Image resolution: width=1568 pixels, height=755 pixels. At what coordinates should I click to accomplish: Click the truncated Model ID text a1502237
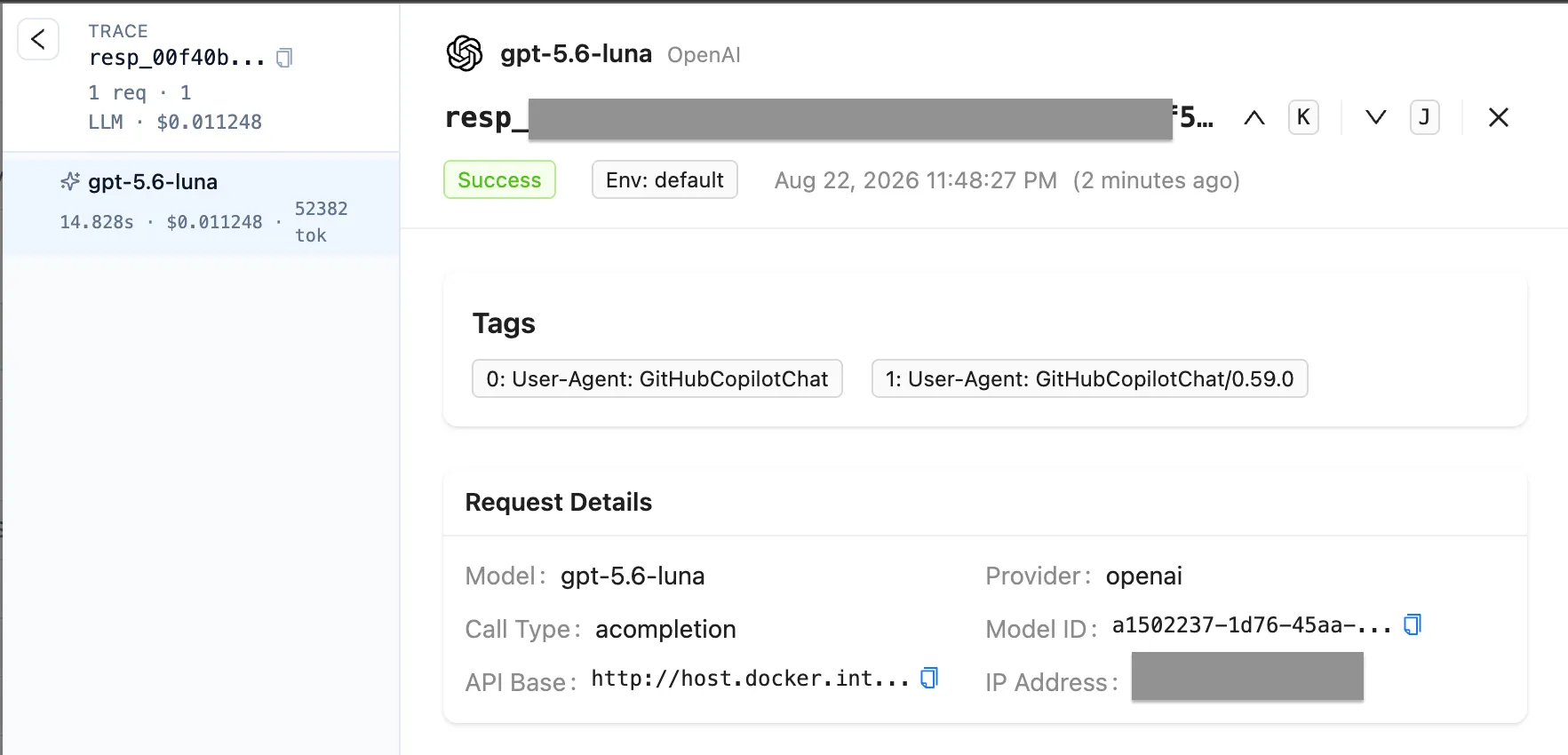[1252, 625]
